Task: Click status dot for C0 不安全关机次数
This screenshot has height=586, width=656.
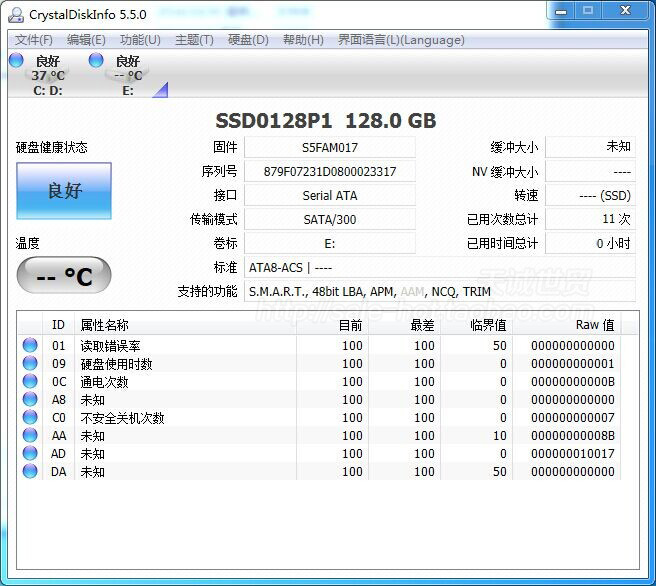Action: point(30,417)
